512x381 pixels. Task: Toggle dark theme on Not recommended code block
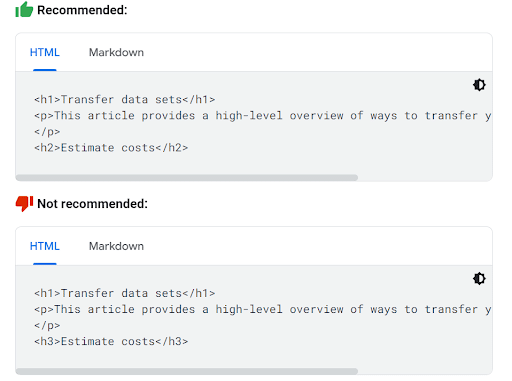point(479,279)
